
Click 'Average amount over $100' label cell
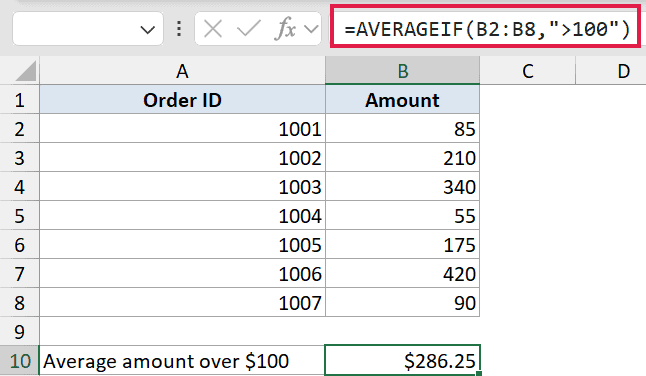tap(182, 361)
